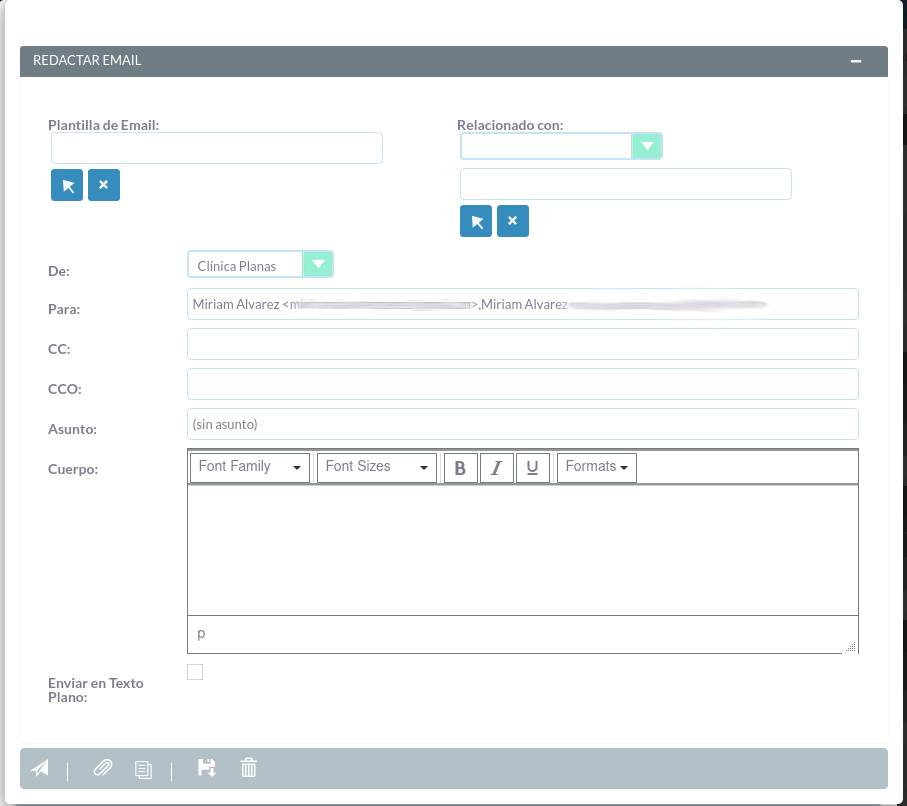Open the copy documents icon in bottom toolbar

[143, 769]
